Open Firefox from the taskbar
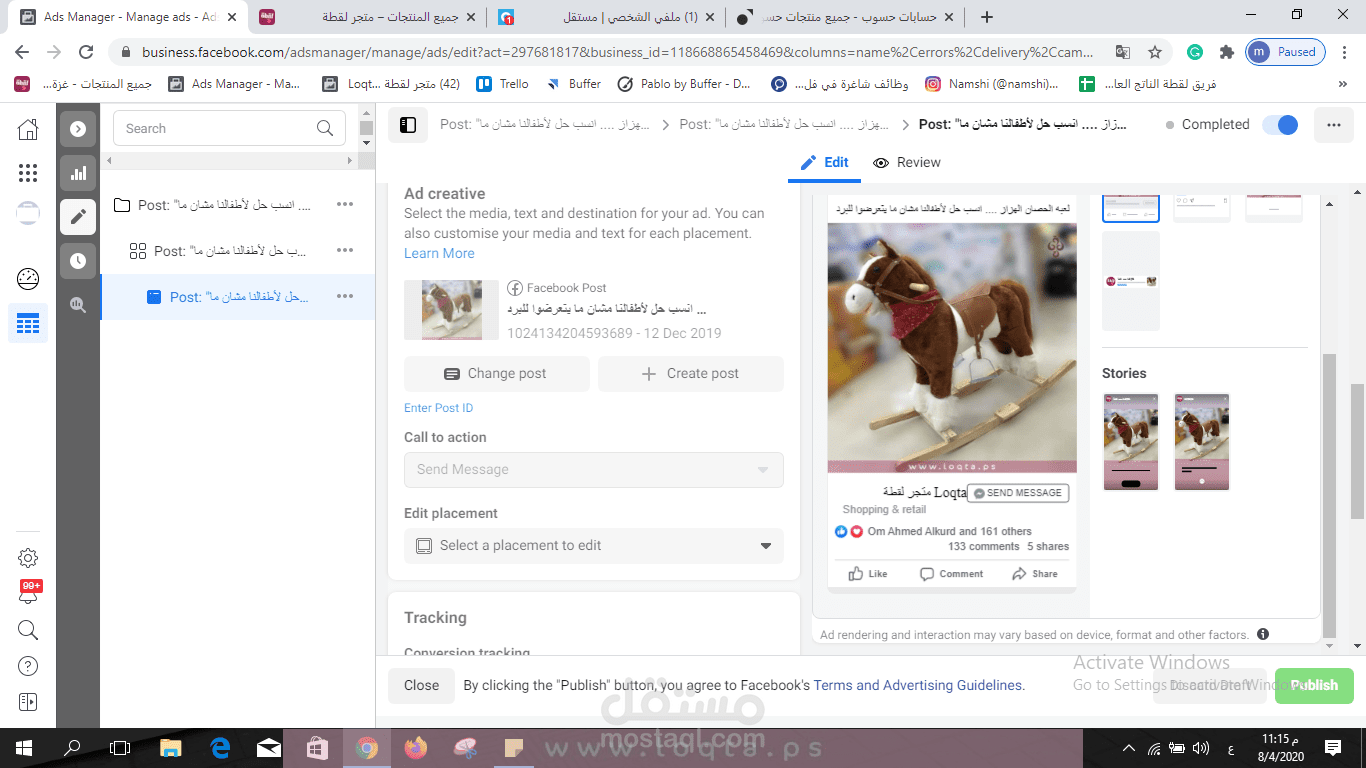1366x768 pixels. 415,747
